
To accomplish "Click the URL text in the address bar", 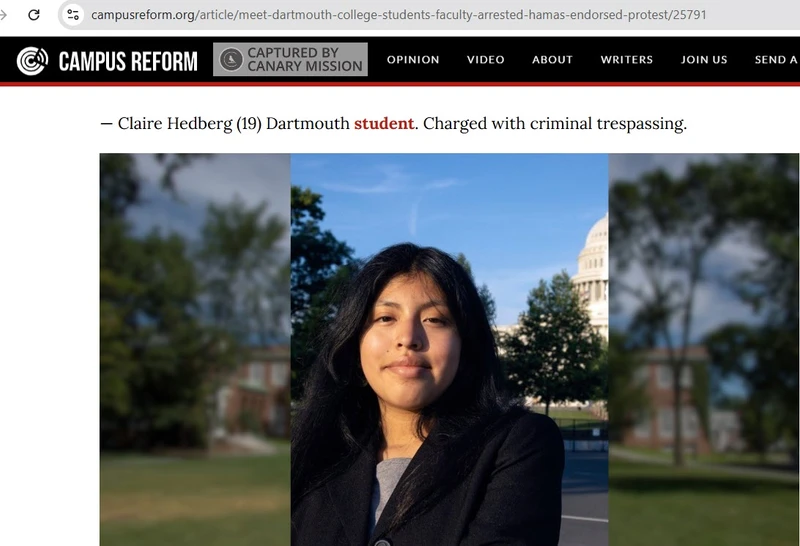I will (398, 15).
